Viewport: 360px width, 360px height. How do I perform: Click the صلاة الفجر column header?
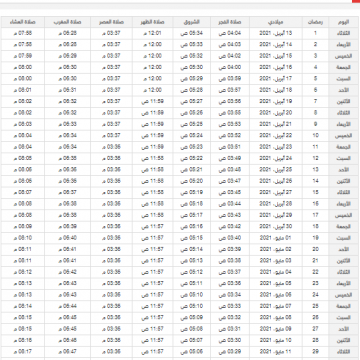click(x=230, y=22)
